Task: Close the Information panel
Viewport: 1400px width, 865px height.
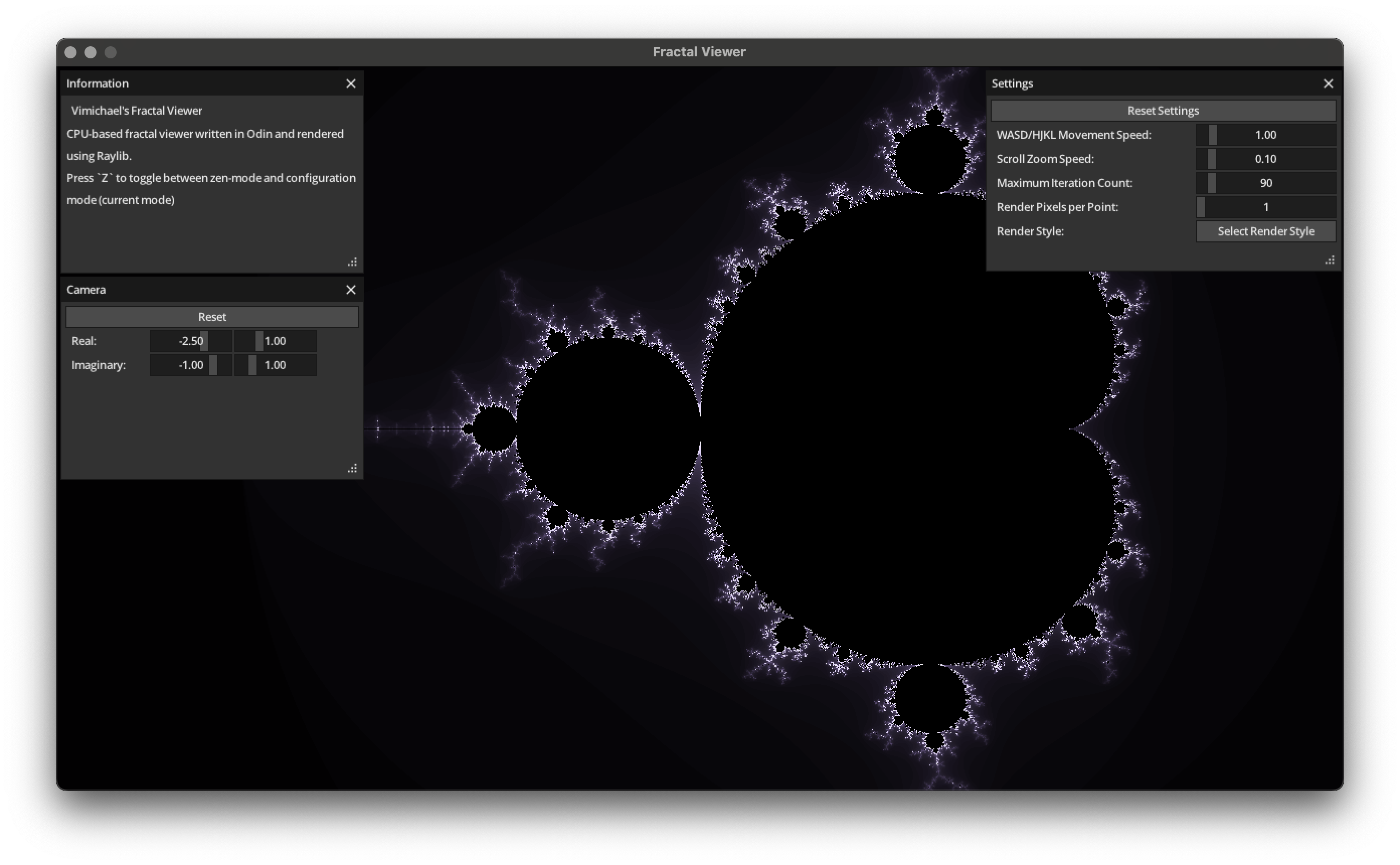Action: pos(351,83)
